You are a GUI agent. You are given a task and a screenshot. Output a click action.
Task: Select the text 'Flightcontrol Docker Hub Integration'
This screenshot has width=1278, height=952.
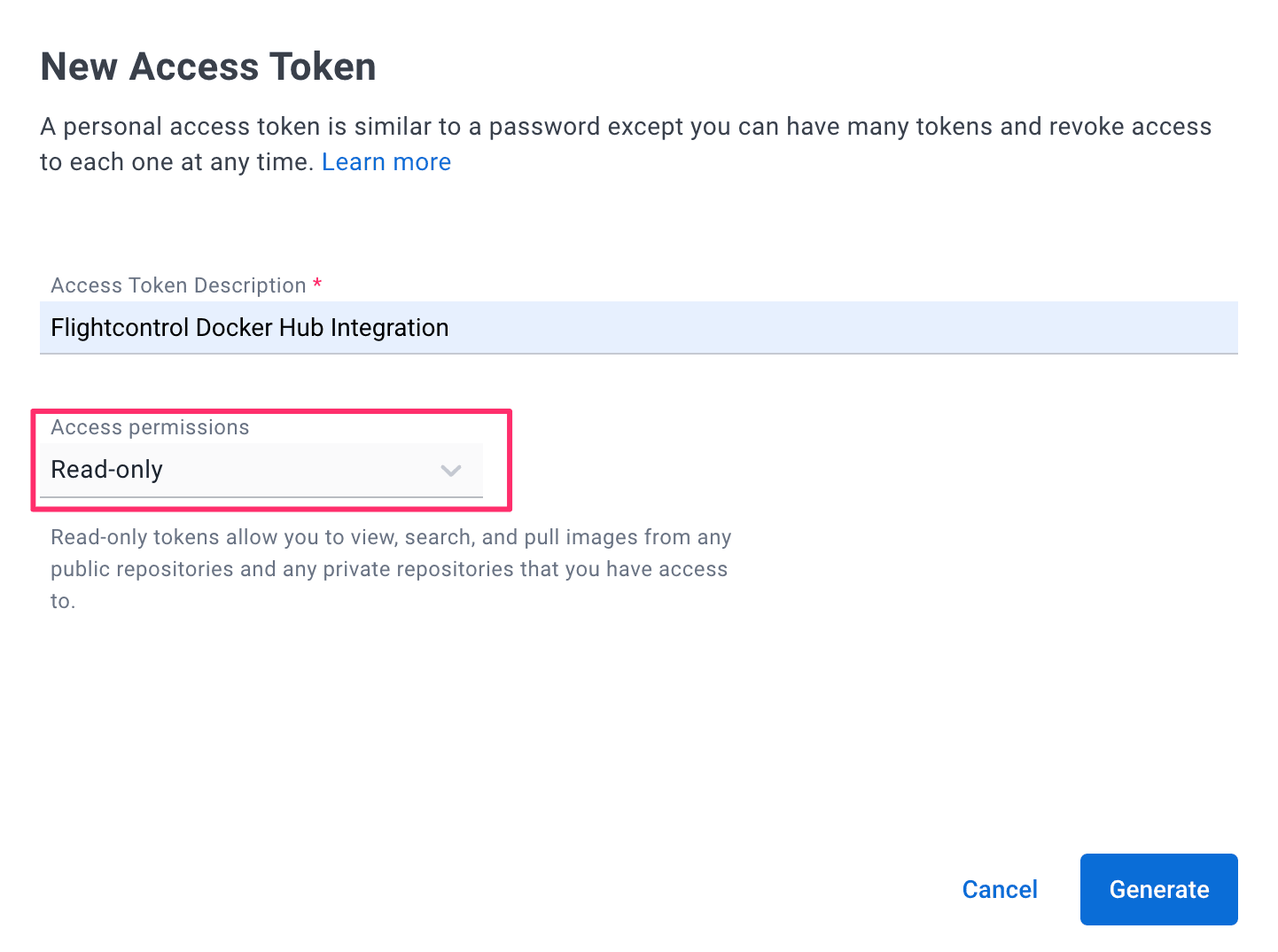(x=250, y=328)
